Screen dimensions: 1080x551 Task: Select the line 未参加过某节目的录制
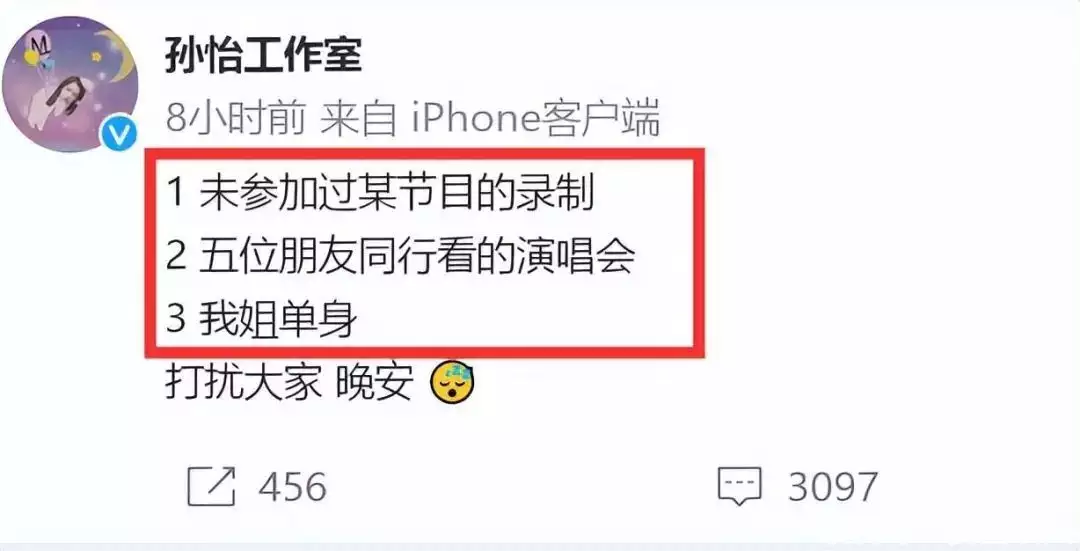coord(380,193)
